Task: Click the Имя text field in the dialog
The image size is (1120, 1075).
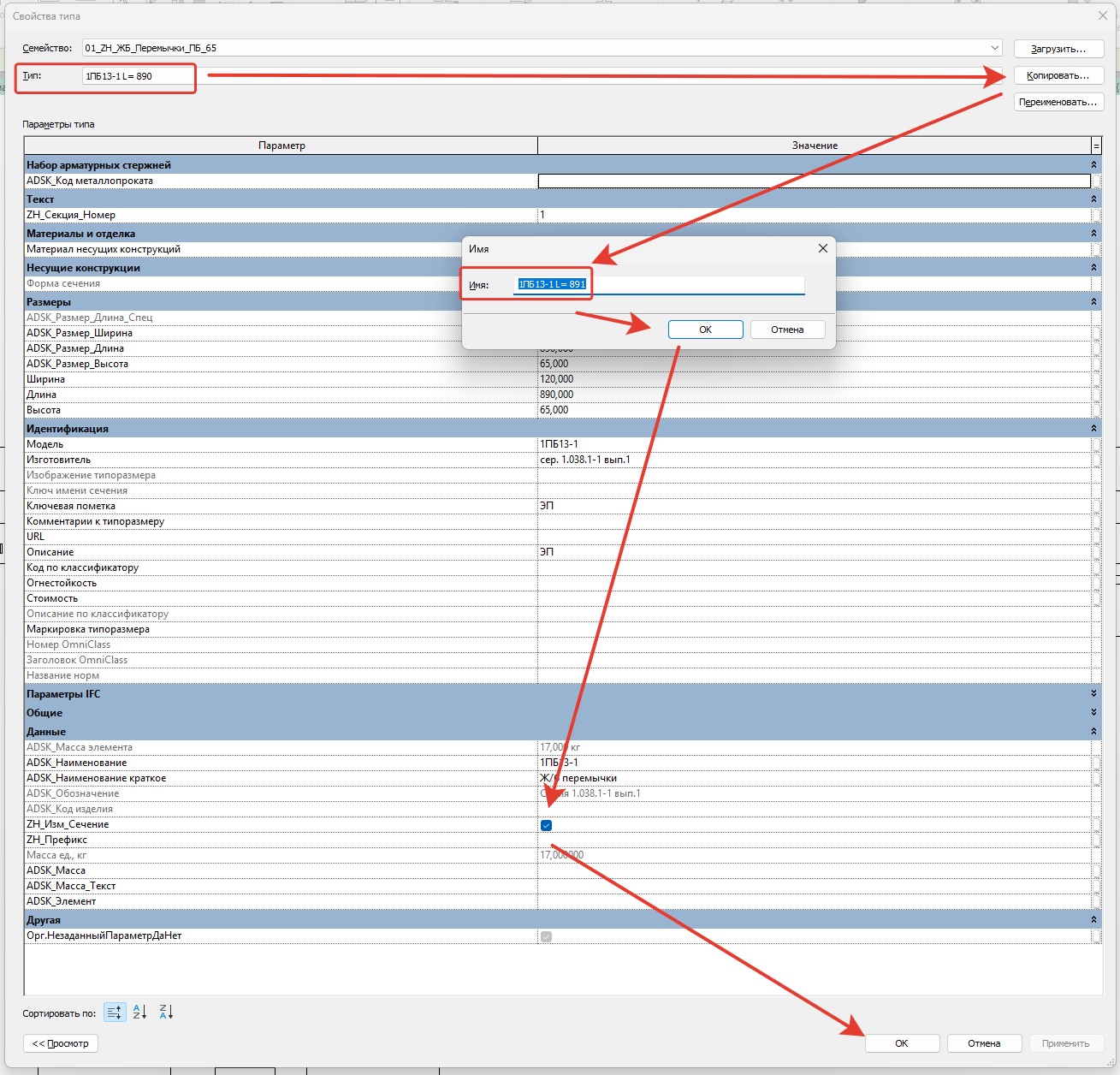Action: [659, 284]
